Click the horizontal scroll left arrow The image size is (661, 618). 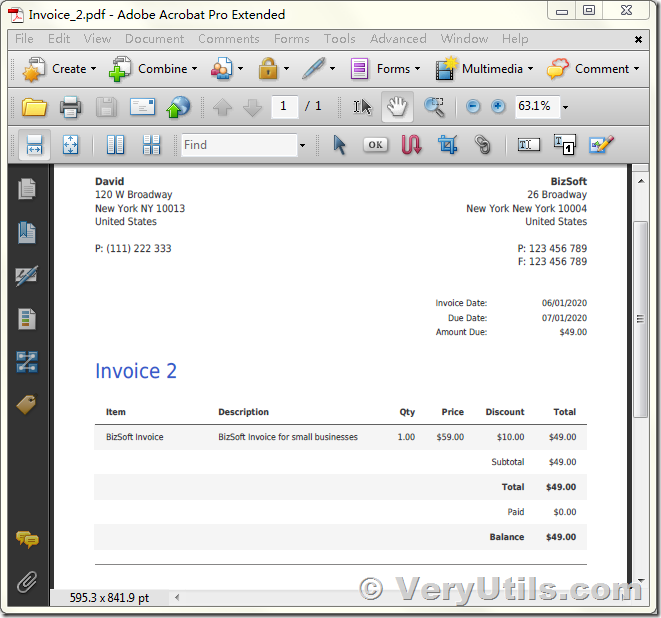coord(177,597)
